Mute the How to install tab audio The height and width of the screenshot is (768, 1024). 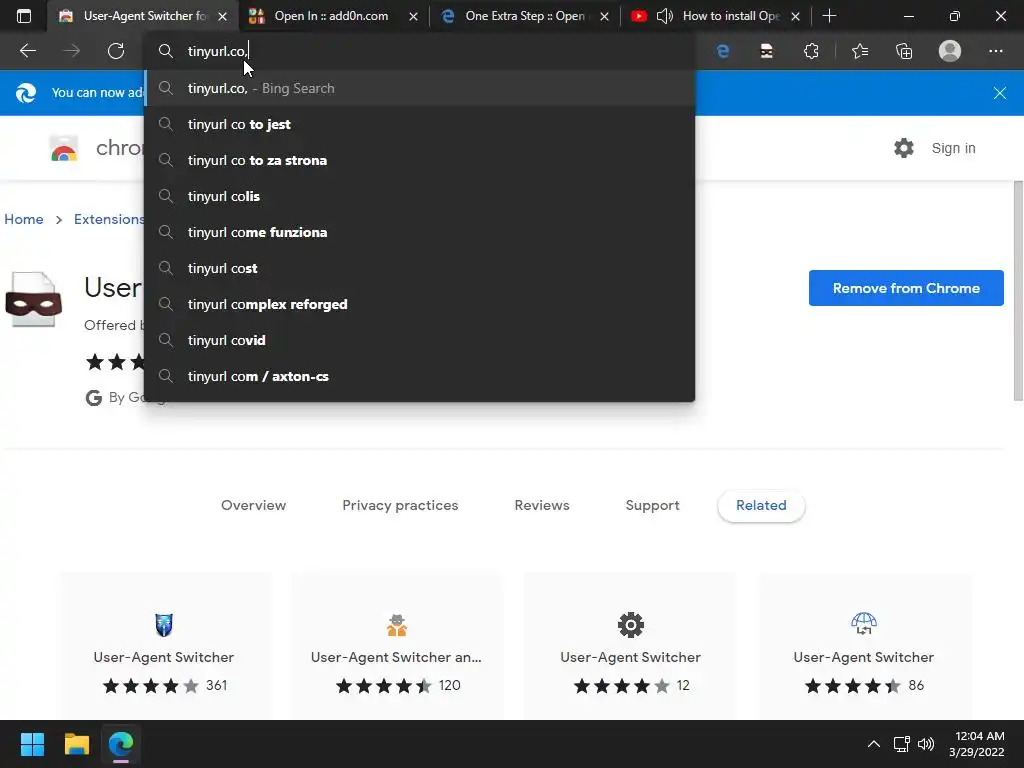[x=665, y=16]
